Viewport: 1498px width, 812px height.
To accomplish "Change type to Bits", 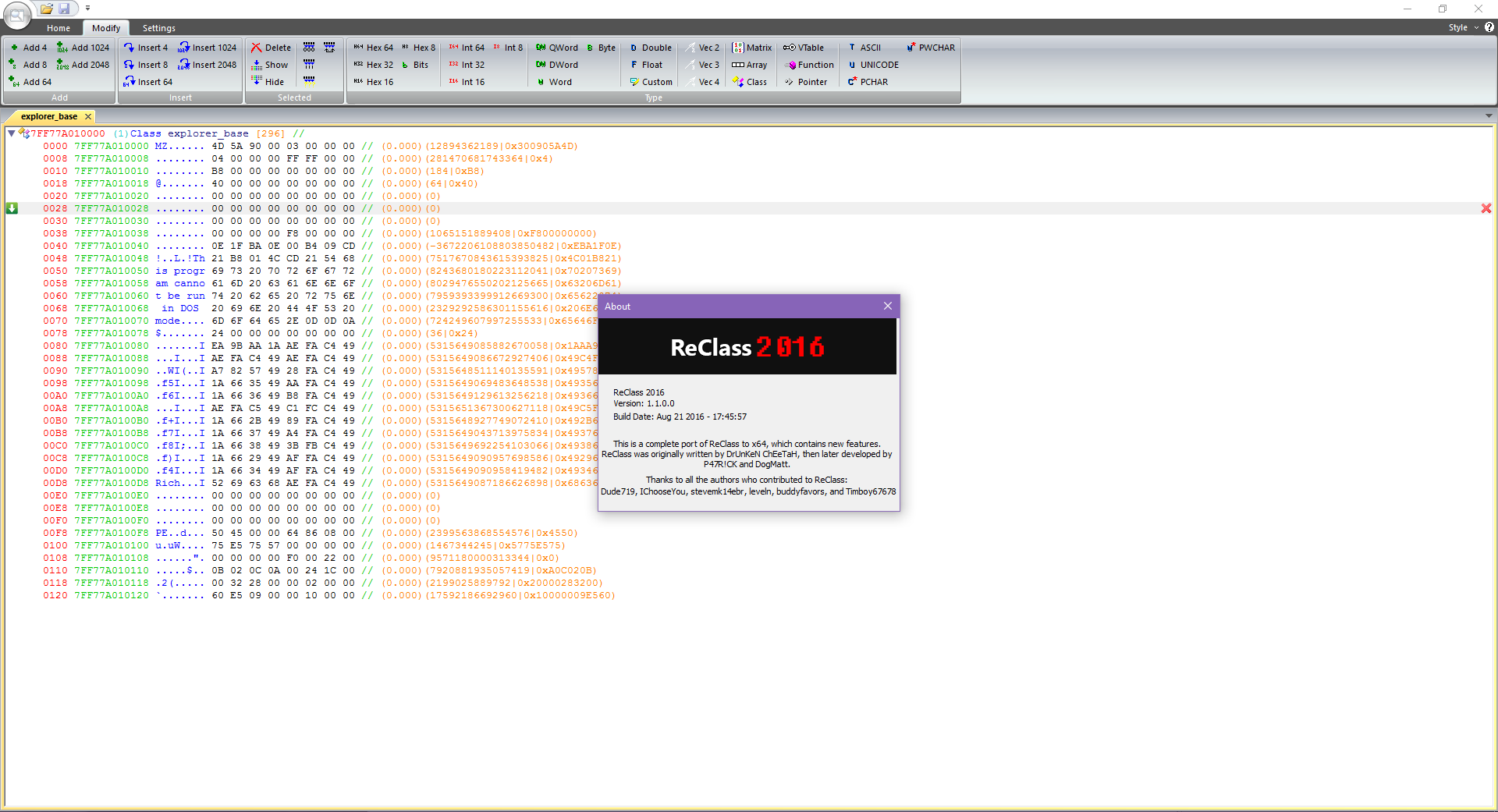I will [415, 65].
